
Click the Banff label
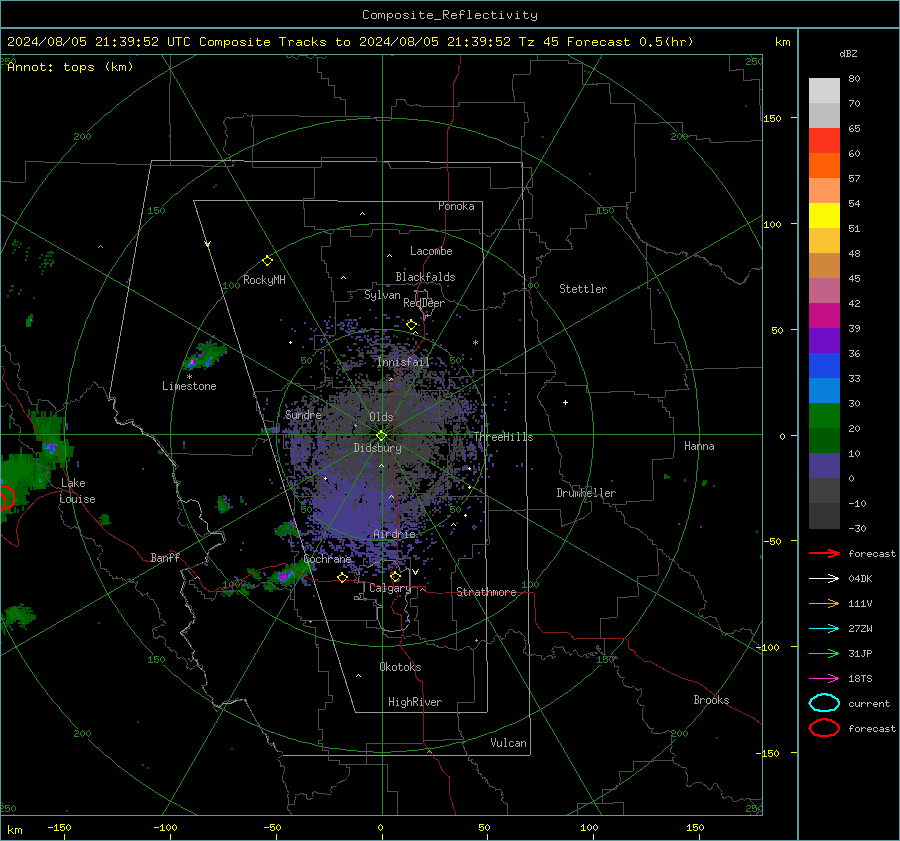(165, 558)
